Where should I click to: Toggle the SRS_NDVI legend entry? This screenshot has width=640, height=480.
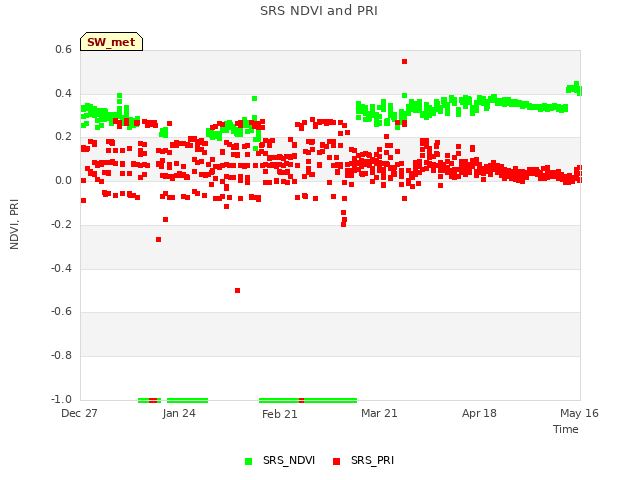(x=280, y=460)
